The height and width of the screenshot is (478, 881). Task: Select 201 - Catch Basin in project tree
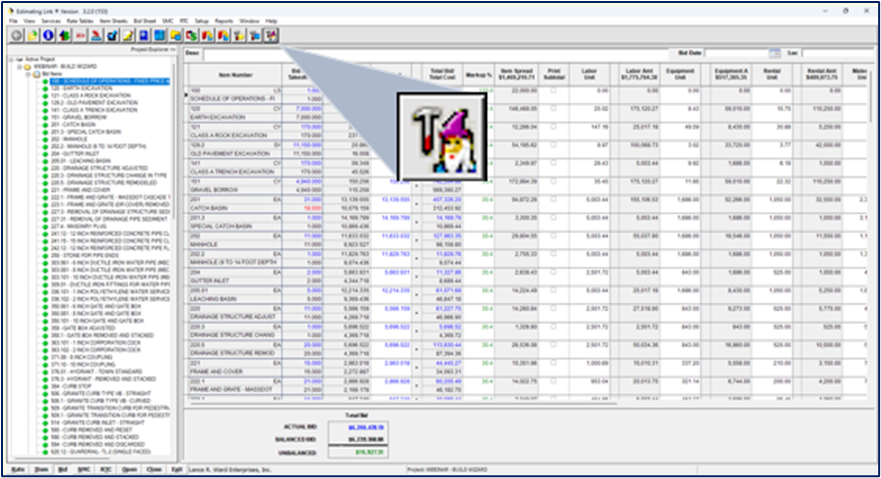click(x=62, y=123)
